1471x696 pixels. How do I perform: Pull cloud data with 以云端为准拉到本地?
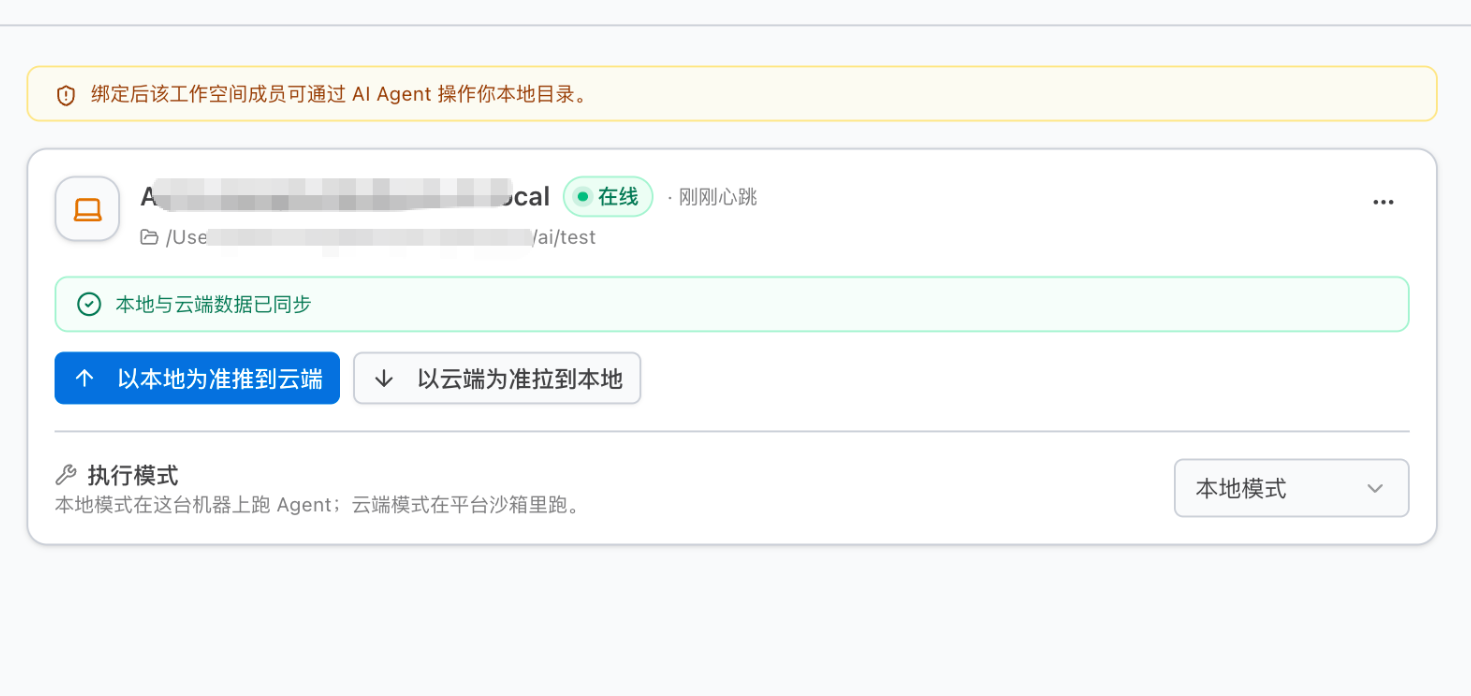click(497, 378)
